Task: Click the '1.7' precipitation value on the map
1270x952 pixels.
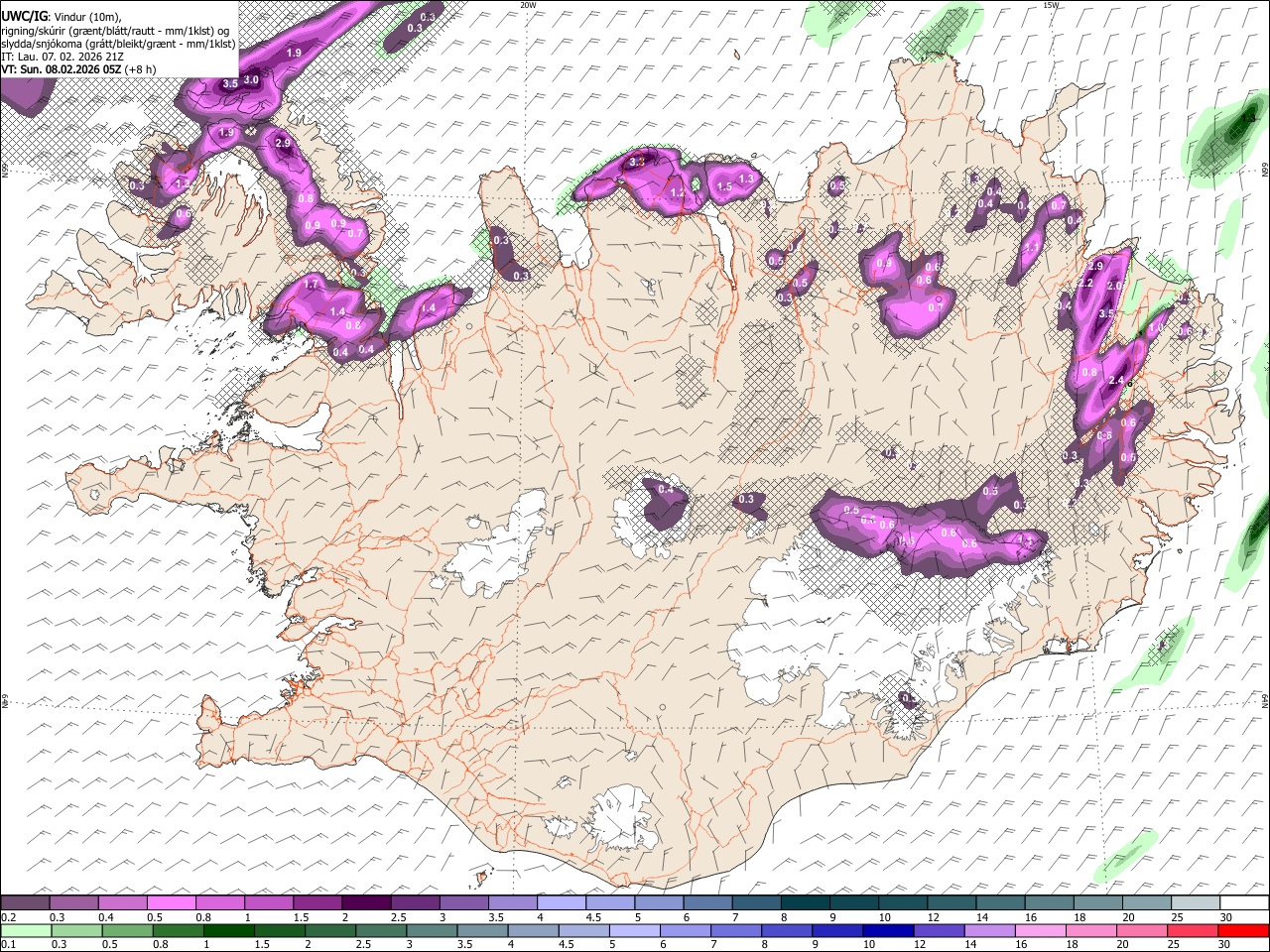Action: [312, 285]
